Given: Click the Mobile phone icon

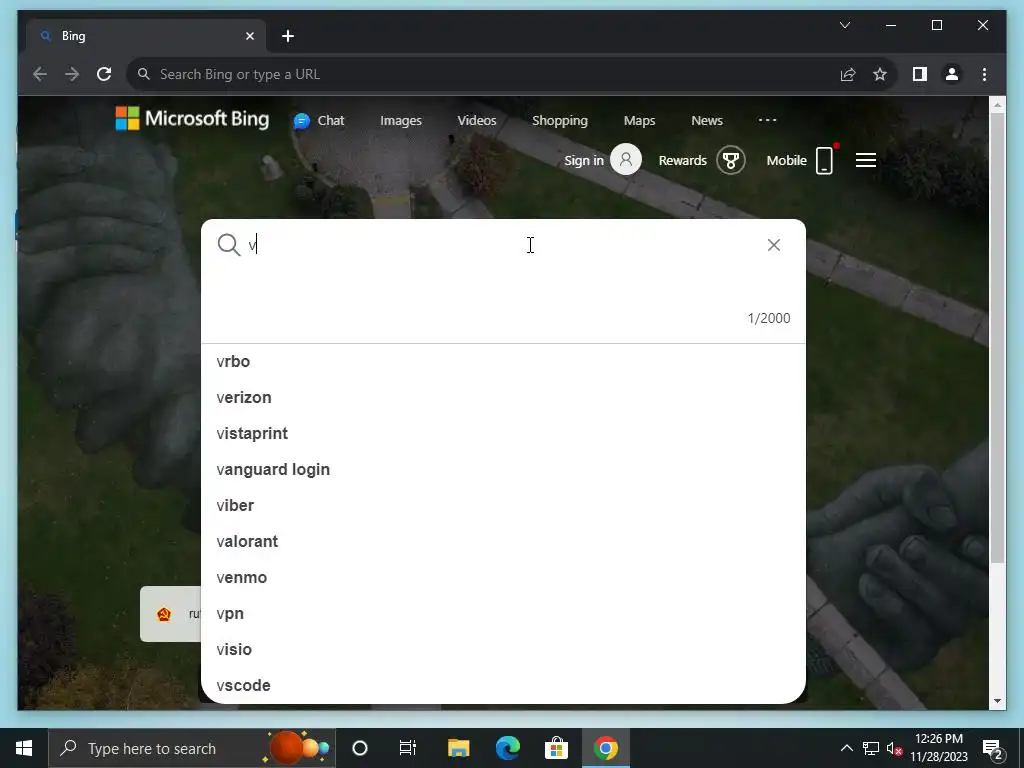Looking at the screenshot, I should (825, 160).
